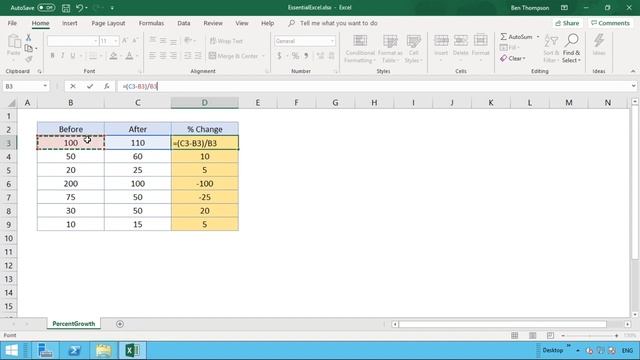The width and height of the screenshot is (640, 360).
Task: Open the File menu
Action: point(12,23)
